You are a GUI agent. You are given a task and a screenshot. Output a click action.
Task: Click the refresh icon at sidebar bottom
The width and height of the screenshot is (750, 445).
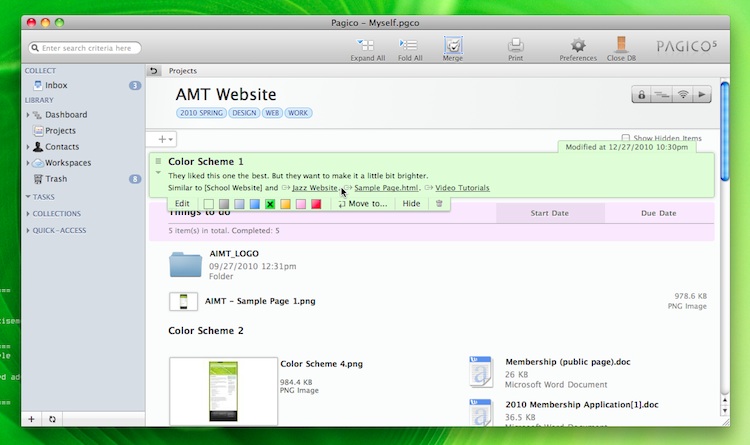click(x=52, y=419)
